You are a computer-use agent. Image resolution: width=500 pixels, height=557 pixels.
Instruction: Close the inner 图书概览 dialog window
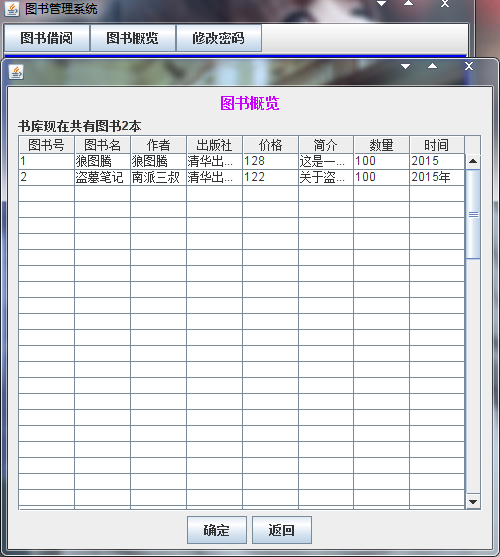[469, 66]
